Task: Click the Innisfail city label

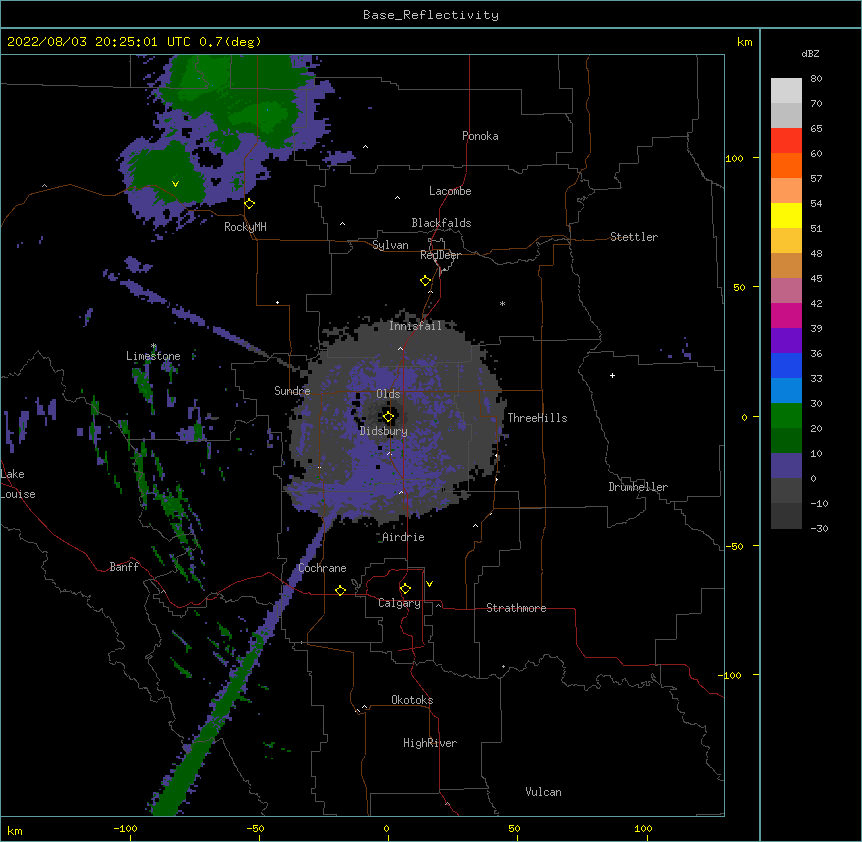Action: coord(416,326)
